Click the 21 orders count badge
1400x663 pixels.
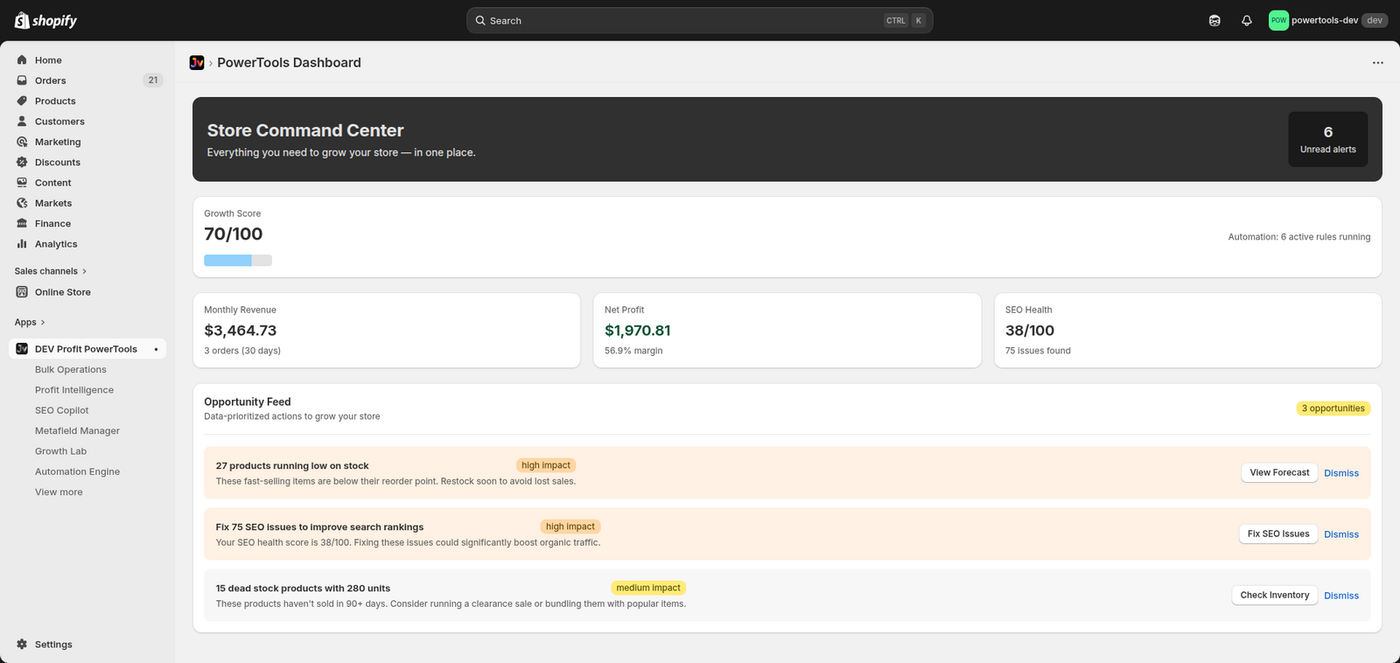153,80
